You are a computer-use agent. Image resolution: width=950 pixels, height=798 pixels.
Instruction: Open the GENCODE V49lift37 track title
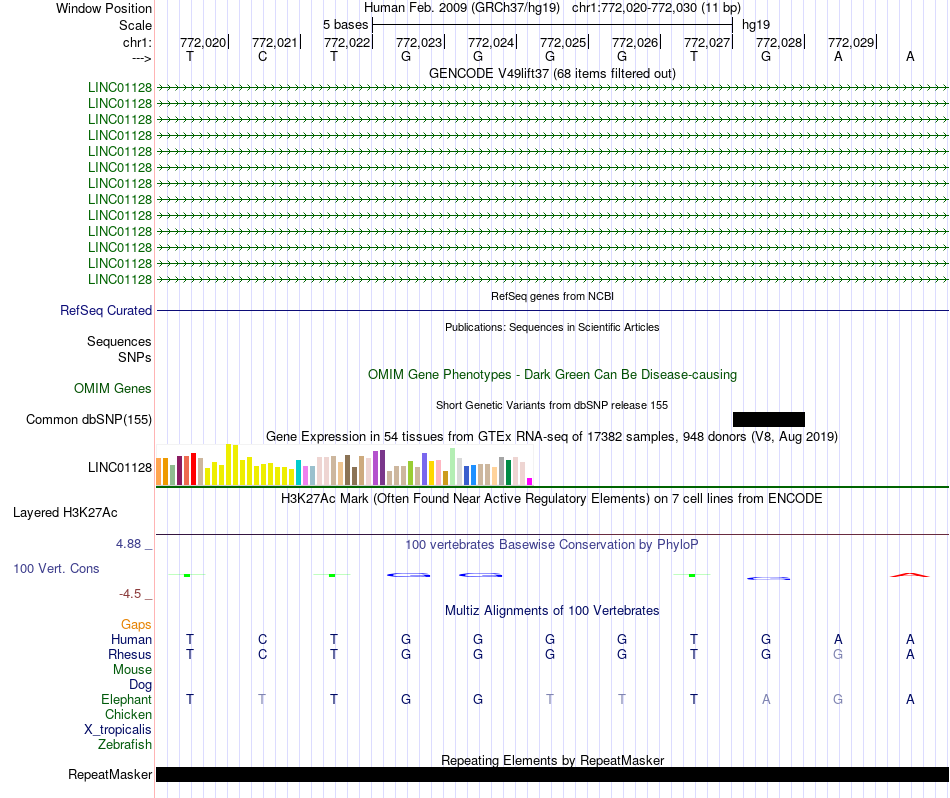point(552,73)
